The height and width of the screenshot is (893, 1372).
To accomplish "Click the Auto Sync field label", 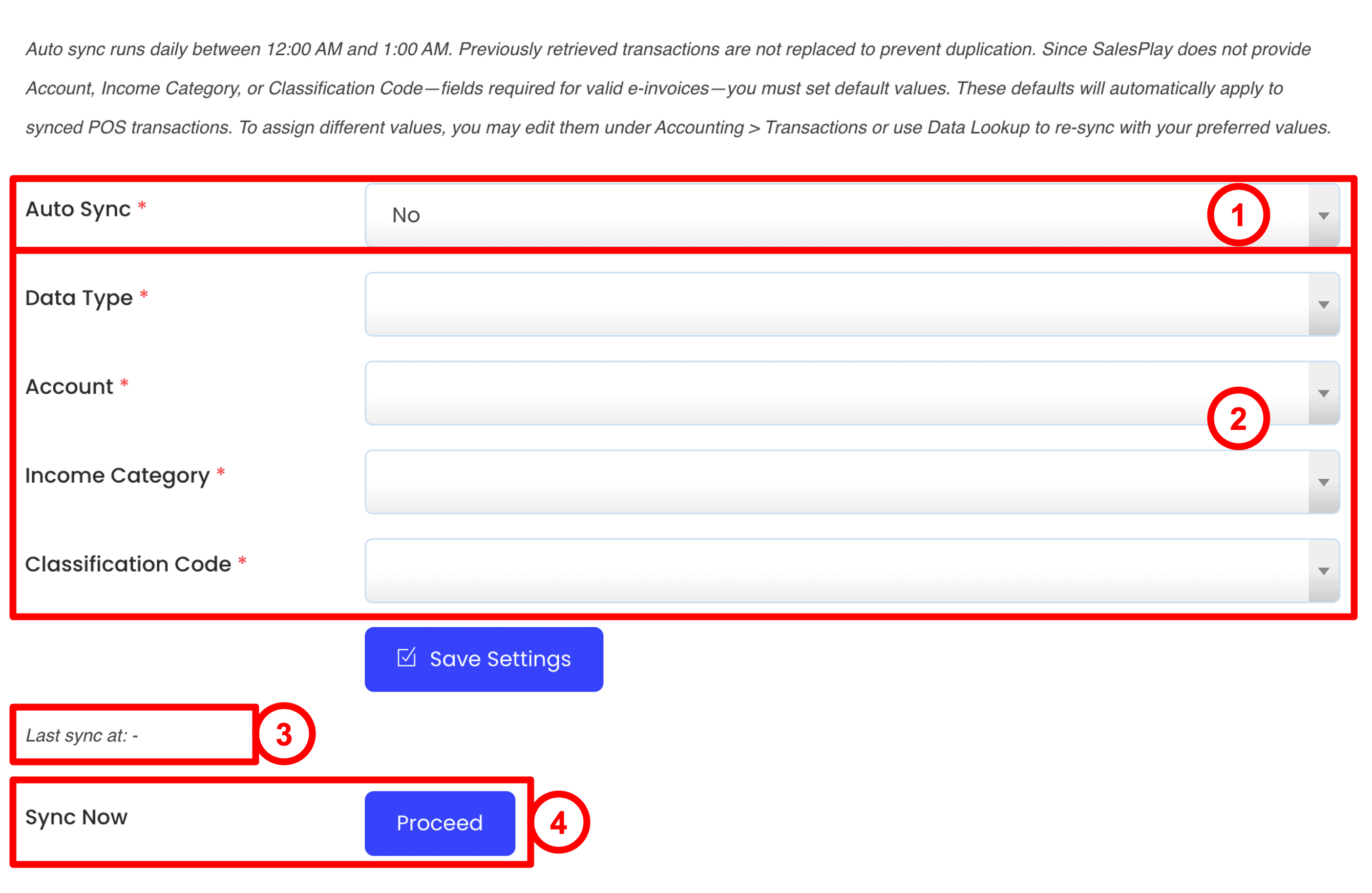I will 79,209.
